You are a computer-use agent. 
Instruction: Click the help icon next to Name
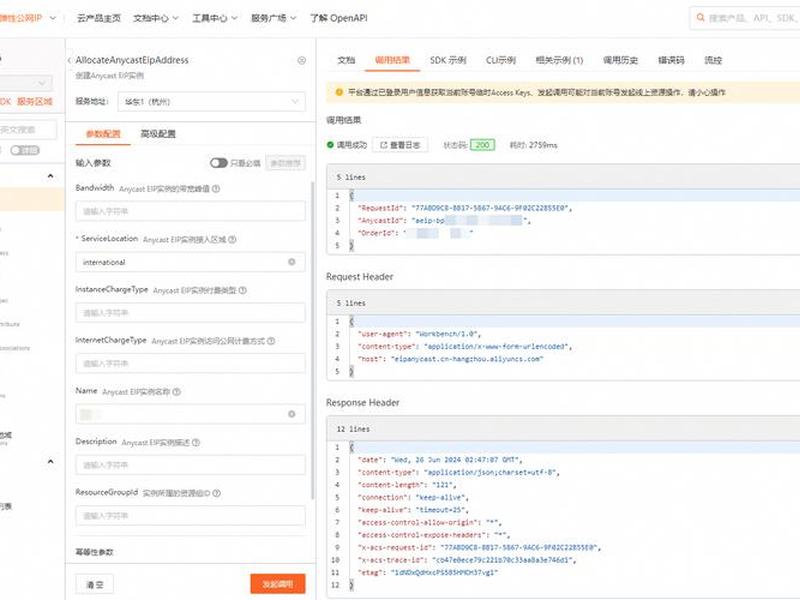(177, 392)
